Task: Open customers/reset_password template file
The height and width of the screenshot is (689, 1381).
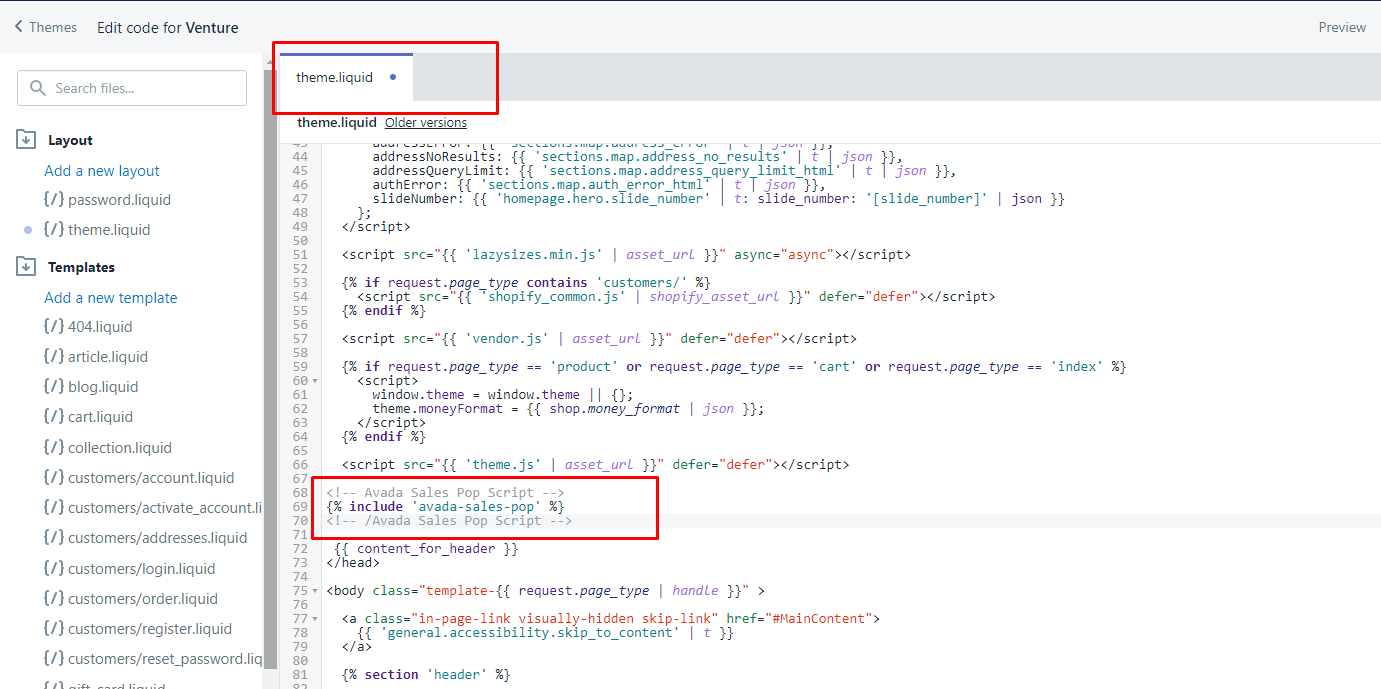Action: [x=165, y=659]
